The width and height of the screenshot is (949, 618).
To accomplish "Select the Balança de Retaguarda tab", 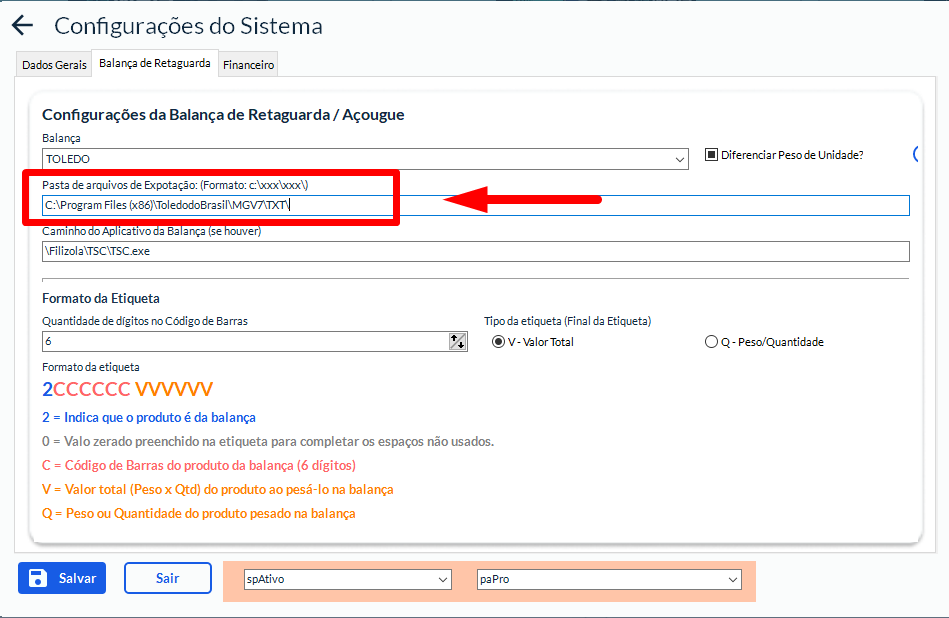I will point(154,64).
